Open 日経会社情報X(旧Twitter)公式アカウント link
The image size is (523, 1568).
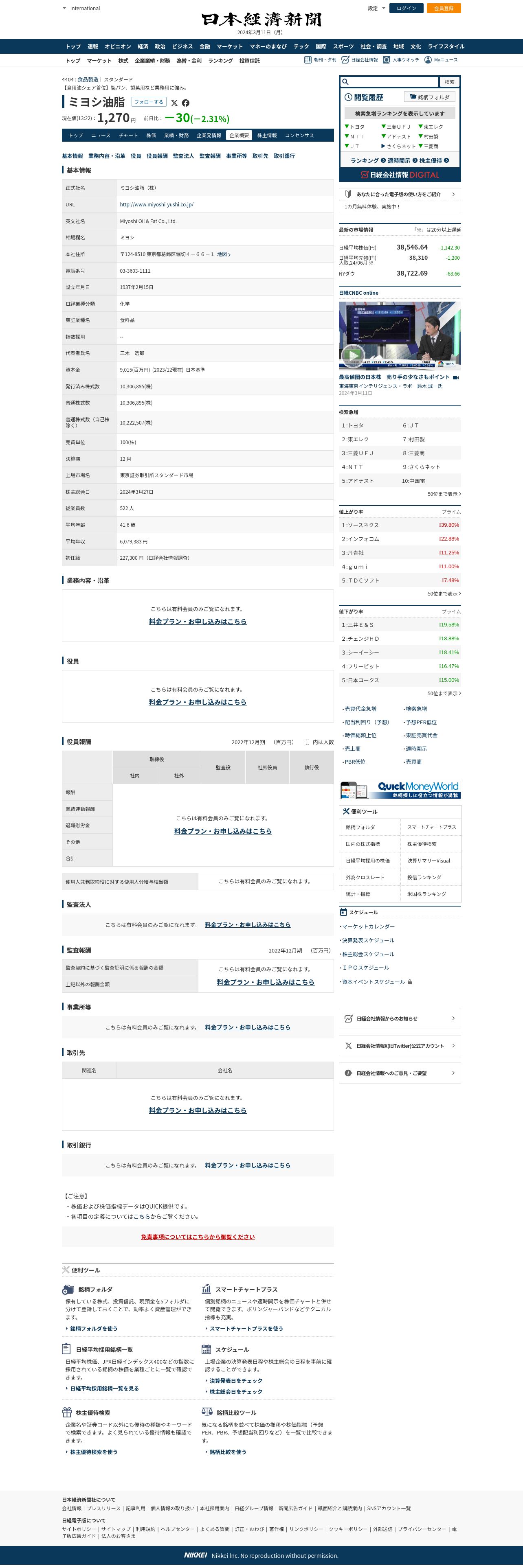[x=400, y=1046]
